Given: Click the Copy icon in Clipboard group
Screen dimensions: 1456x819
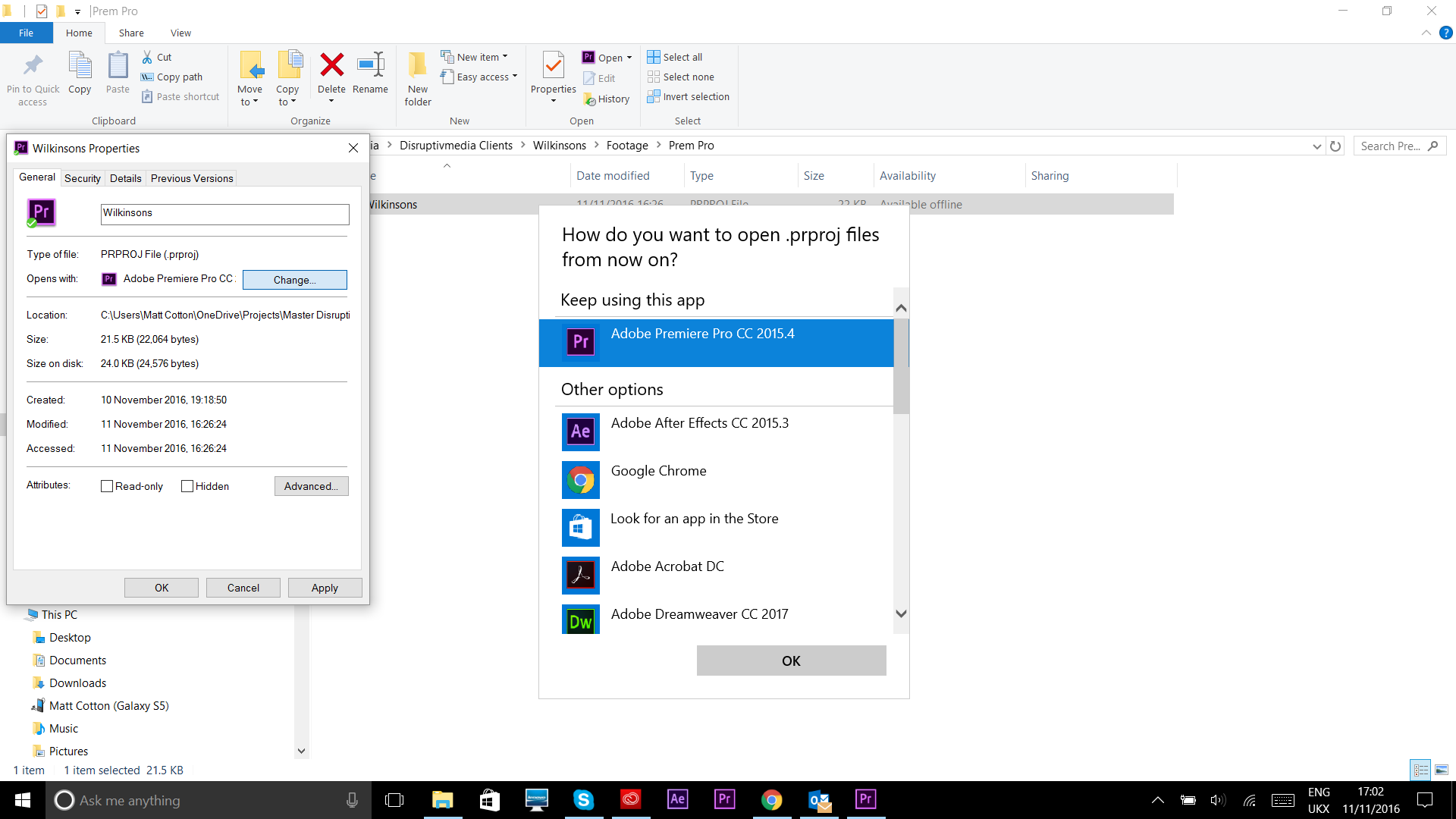Looking at the screenshot, I should pyautogui.click(x=80, y=66).
